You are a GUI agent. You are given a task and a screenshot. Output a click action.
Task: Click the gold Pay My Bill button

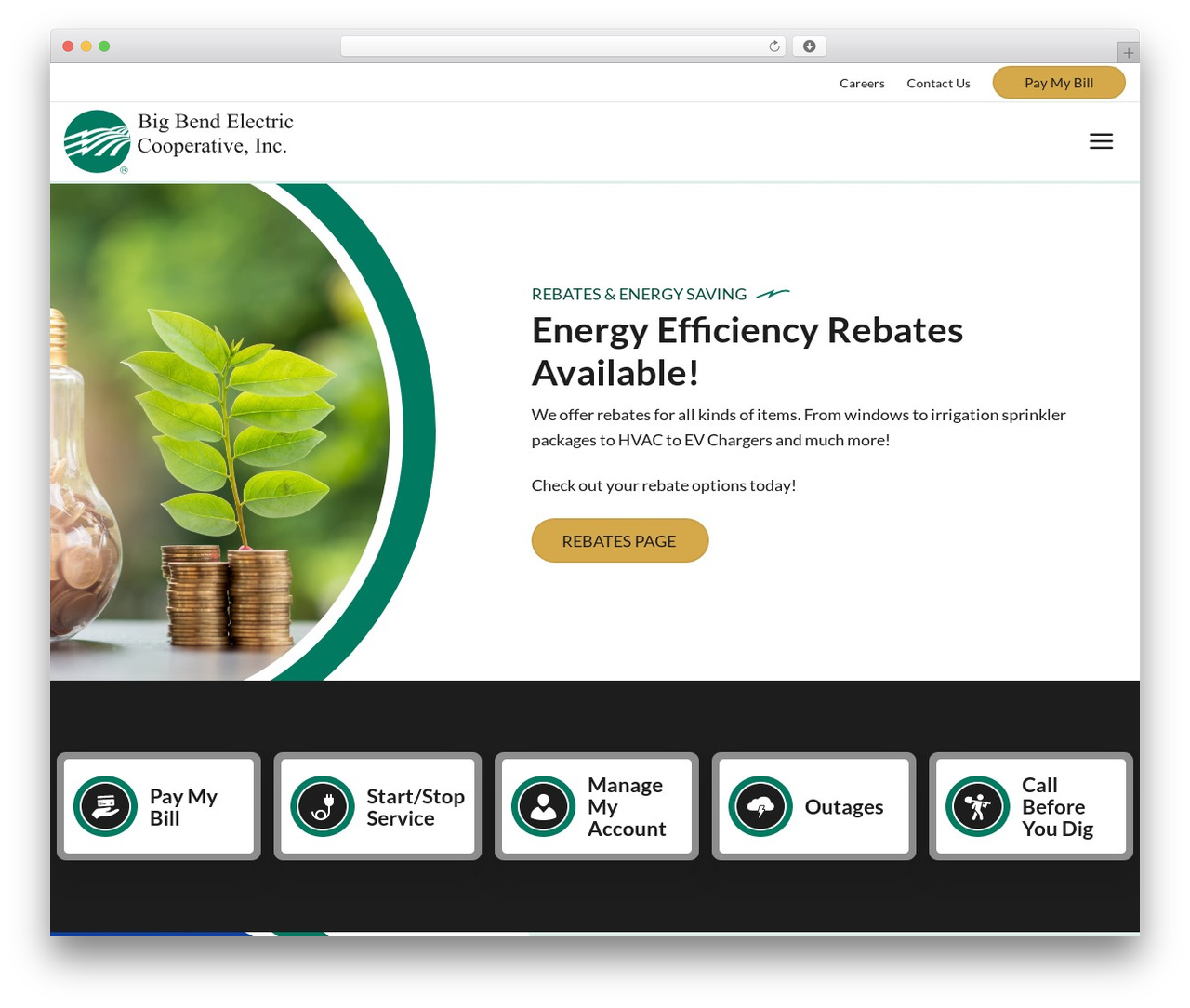[x=1059, y=83]
